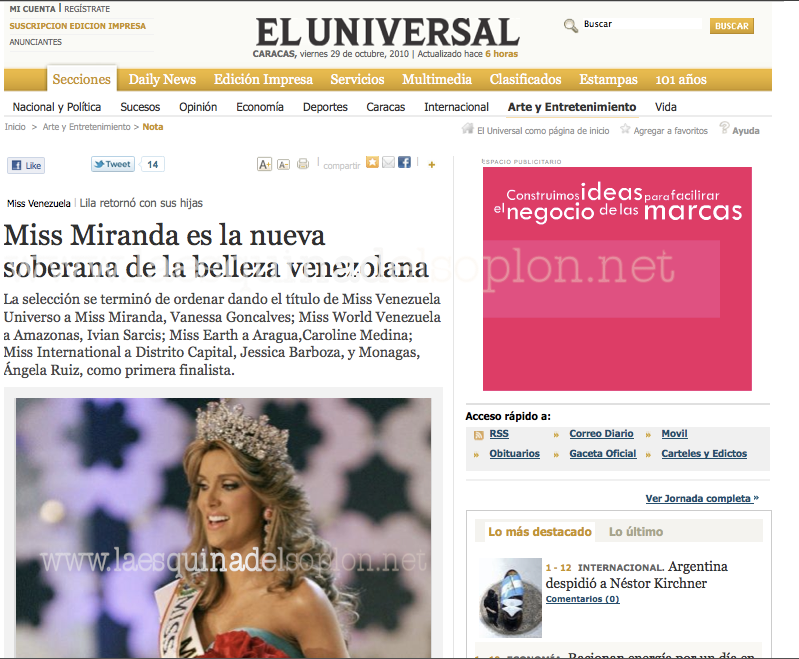Open Suscripción Edición Impresa link

77,26
